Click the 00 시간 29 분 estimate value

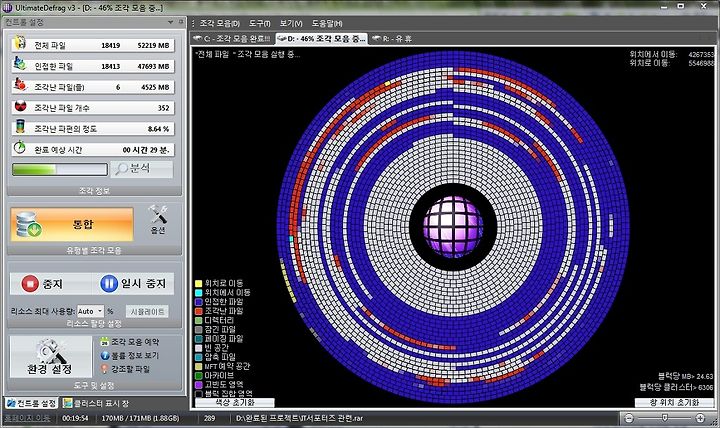click(146, 150)
